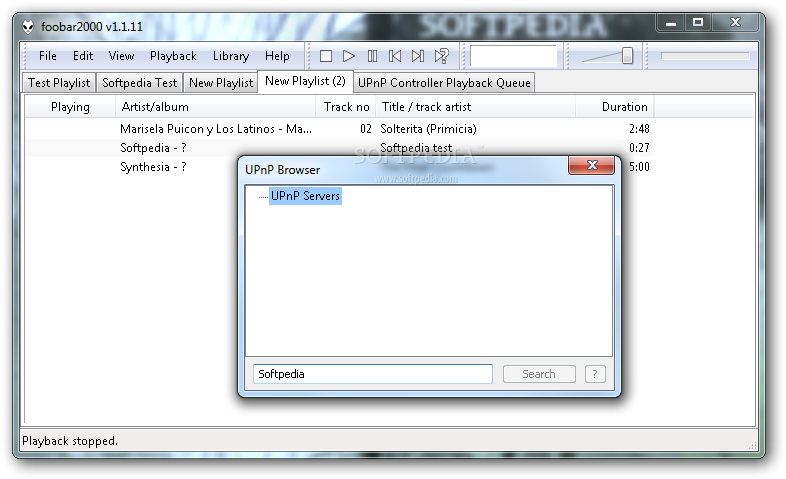The image size is (786, 479).
Task: Click the question mark help button
Action: tap(595, 374)
